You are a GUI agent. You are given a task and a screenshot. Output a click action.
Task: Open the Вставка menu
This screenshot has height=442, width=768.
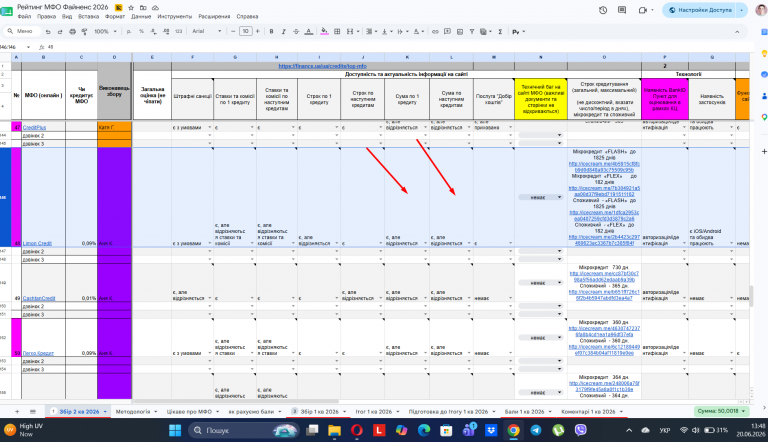click(88, 16)
